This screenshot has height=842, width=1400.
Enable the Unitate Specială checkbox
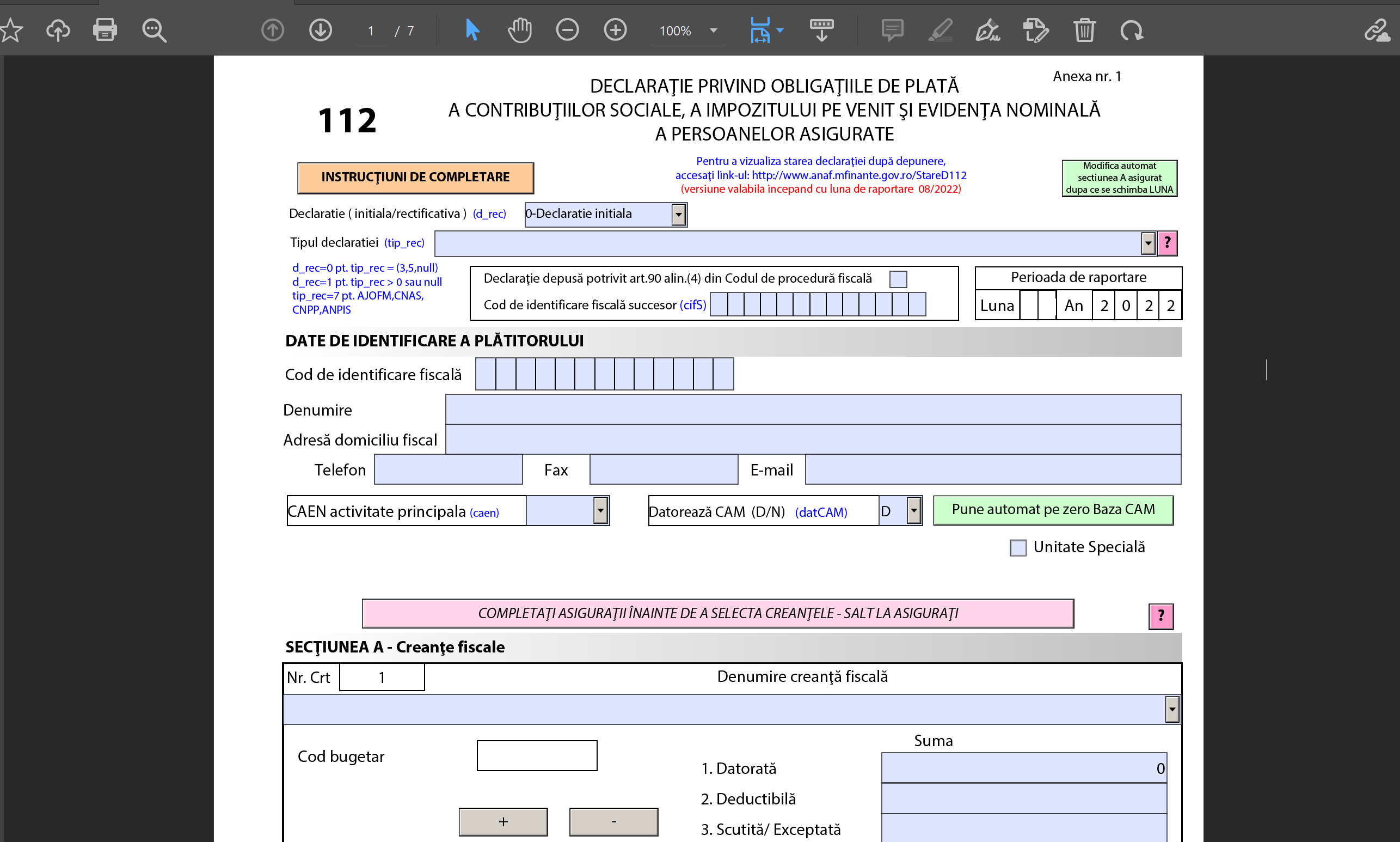pyautogui.click(x=1018, y=548)
